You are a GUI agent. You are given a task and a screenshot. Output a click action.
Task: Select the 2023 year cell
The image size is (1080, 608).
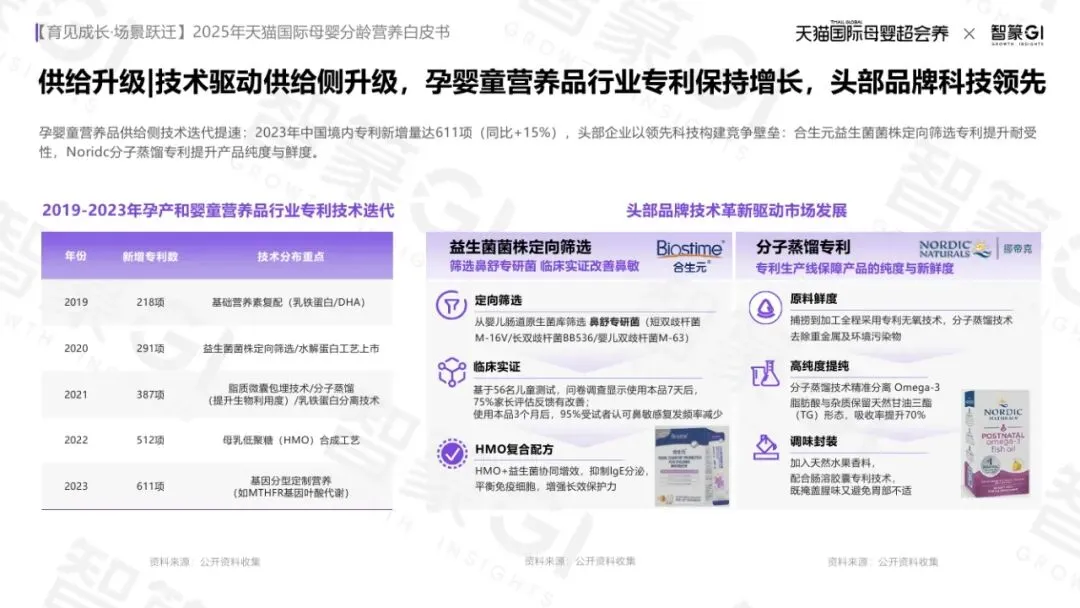pos(76,486)
